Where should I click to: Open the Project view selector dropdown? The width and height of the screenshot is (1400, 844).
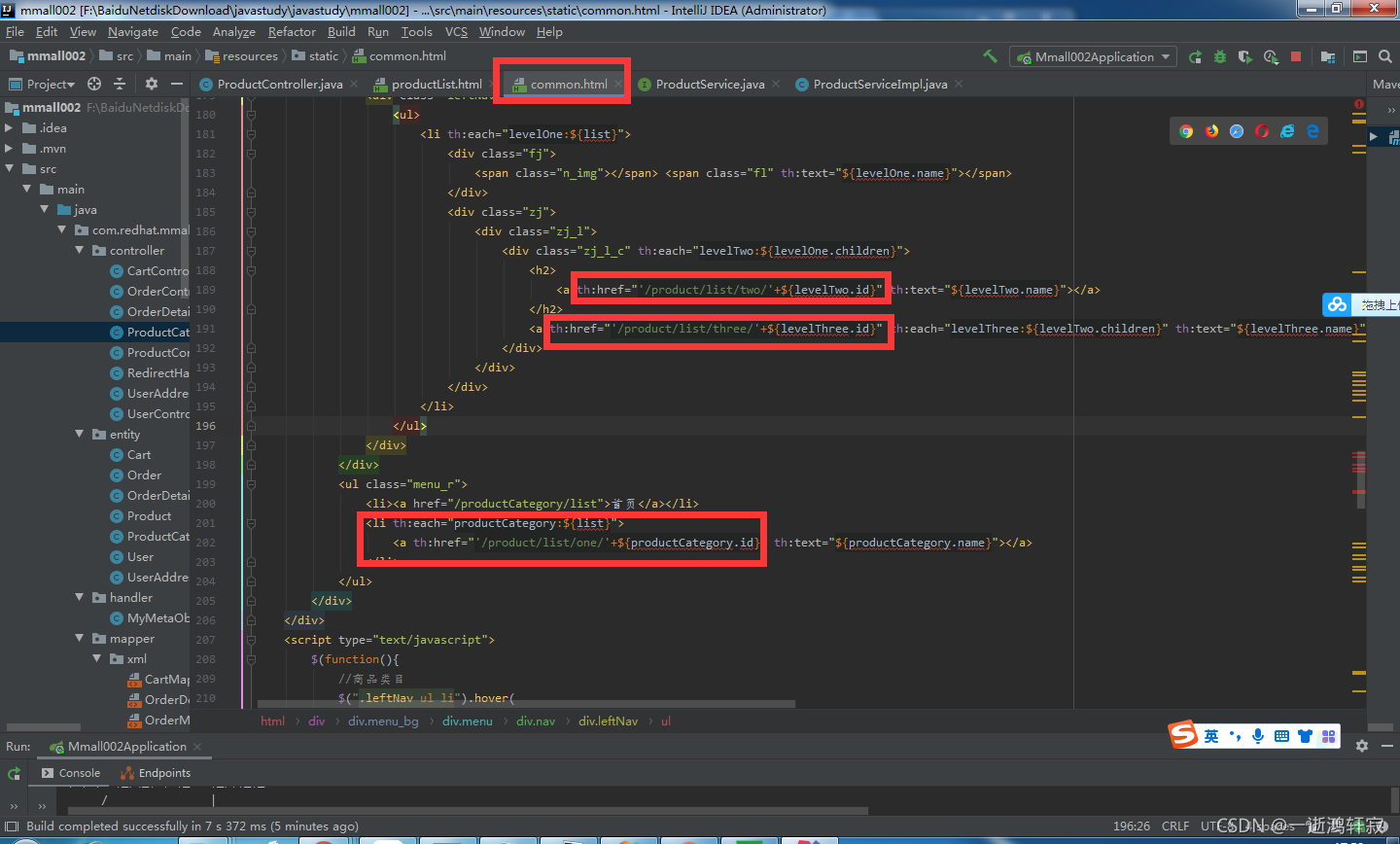42,84
